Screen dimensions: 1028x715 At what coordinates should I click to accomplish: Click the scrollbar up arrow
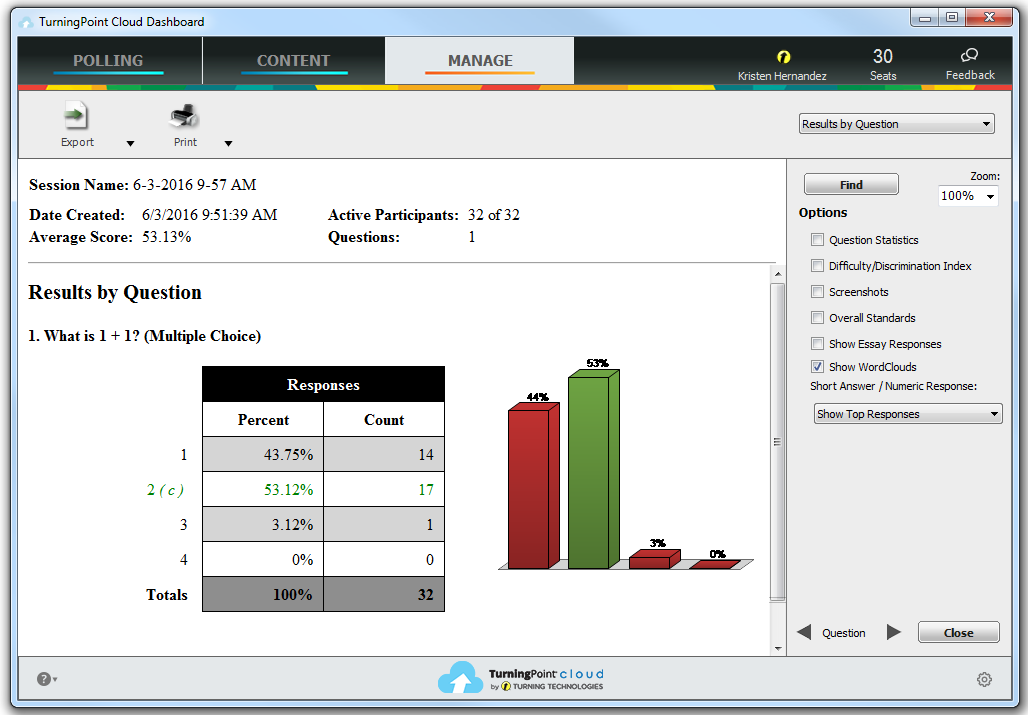pyautogui.click(x=778, y=274)
